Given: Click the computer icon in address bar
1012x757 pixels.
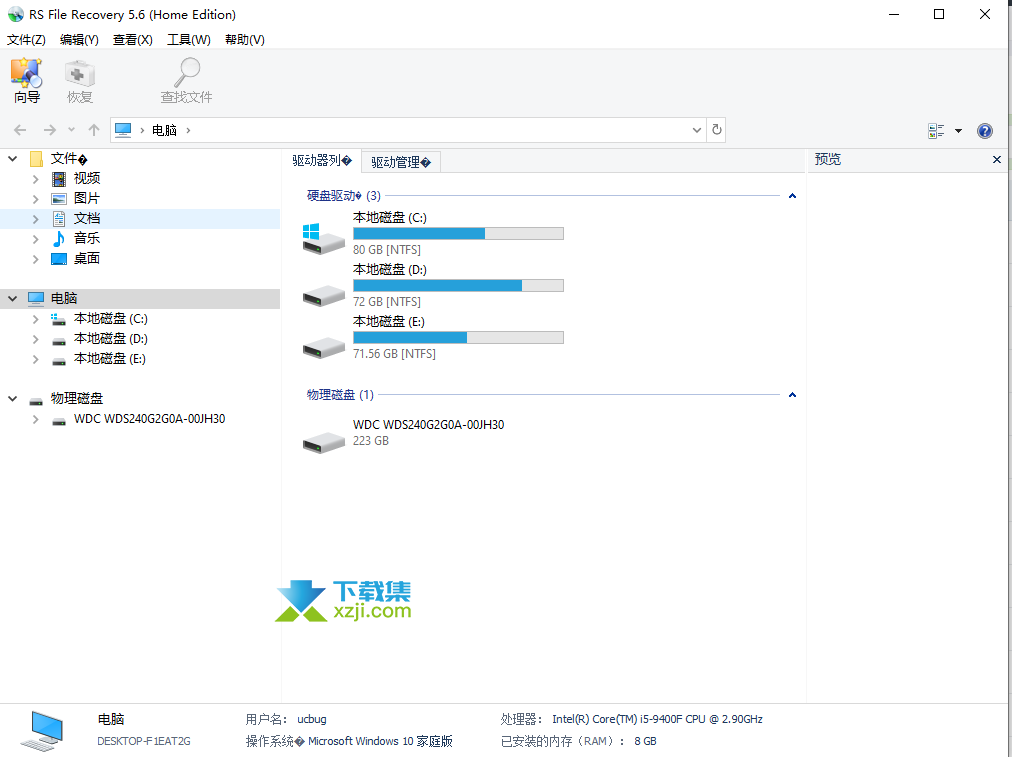Looking at the screenshot, I should [x=123, y=130].
